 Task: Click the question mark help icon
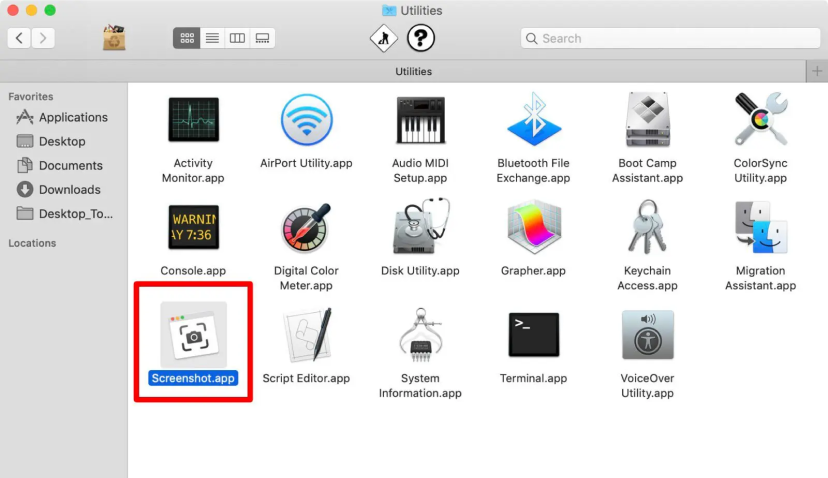421,38
